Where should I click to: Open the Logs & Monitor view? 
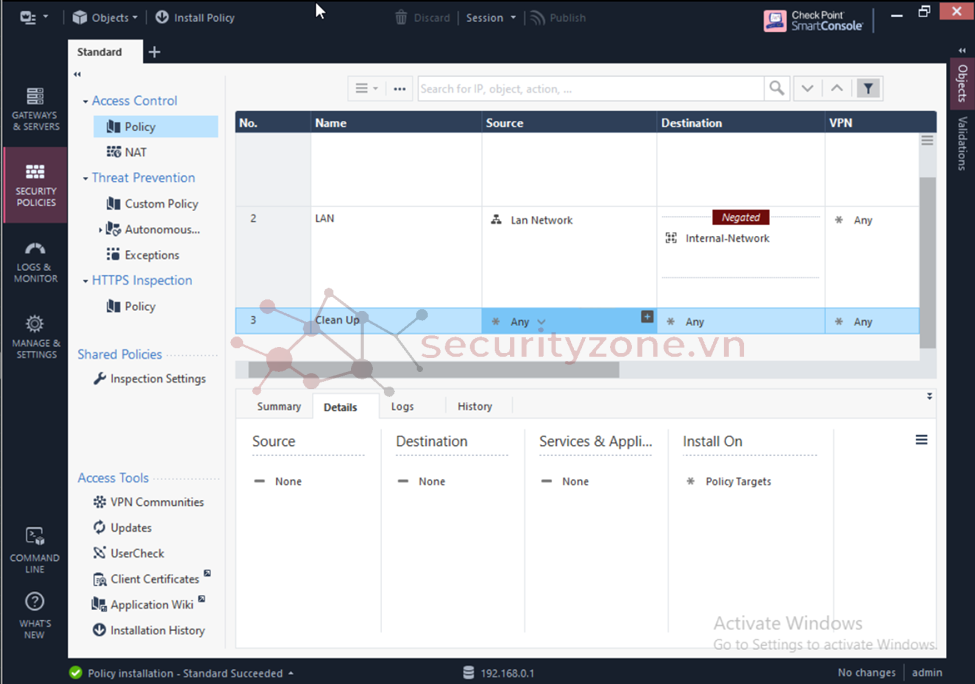(x=35, y=262)
